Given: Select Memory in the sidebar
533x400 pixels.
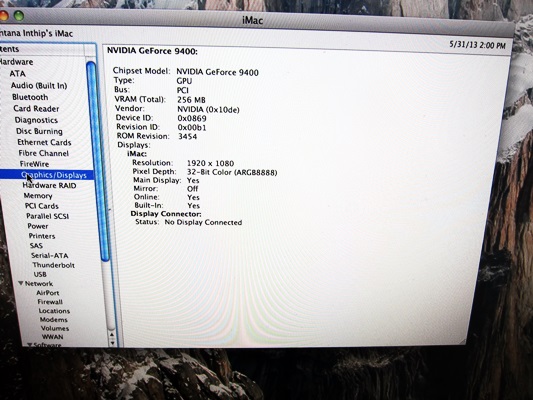Looking at the screenshot, I should click(38, 196).
